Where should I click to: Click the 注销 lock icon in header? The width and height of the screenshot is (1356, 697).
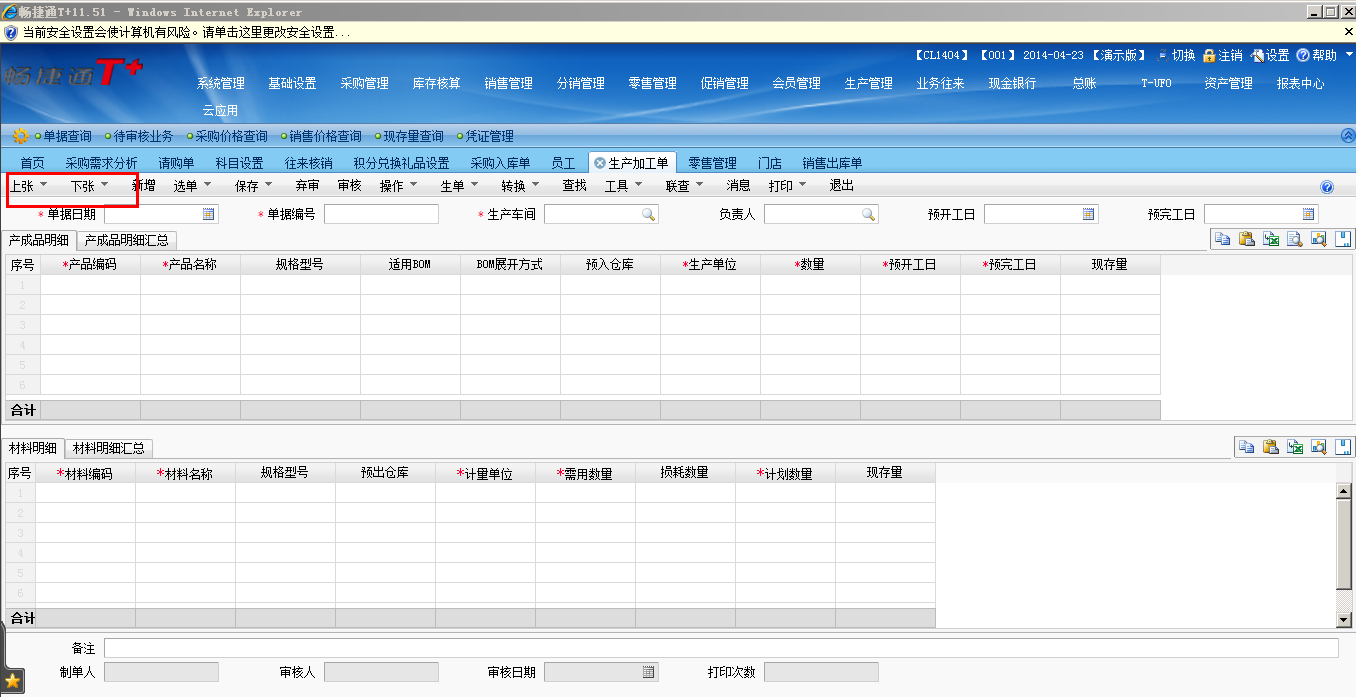[1209, 56]
